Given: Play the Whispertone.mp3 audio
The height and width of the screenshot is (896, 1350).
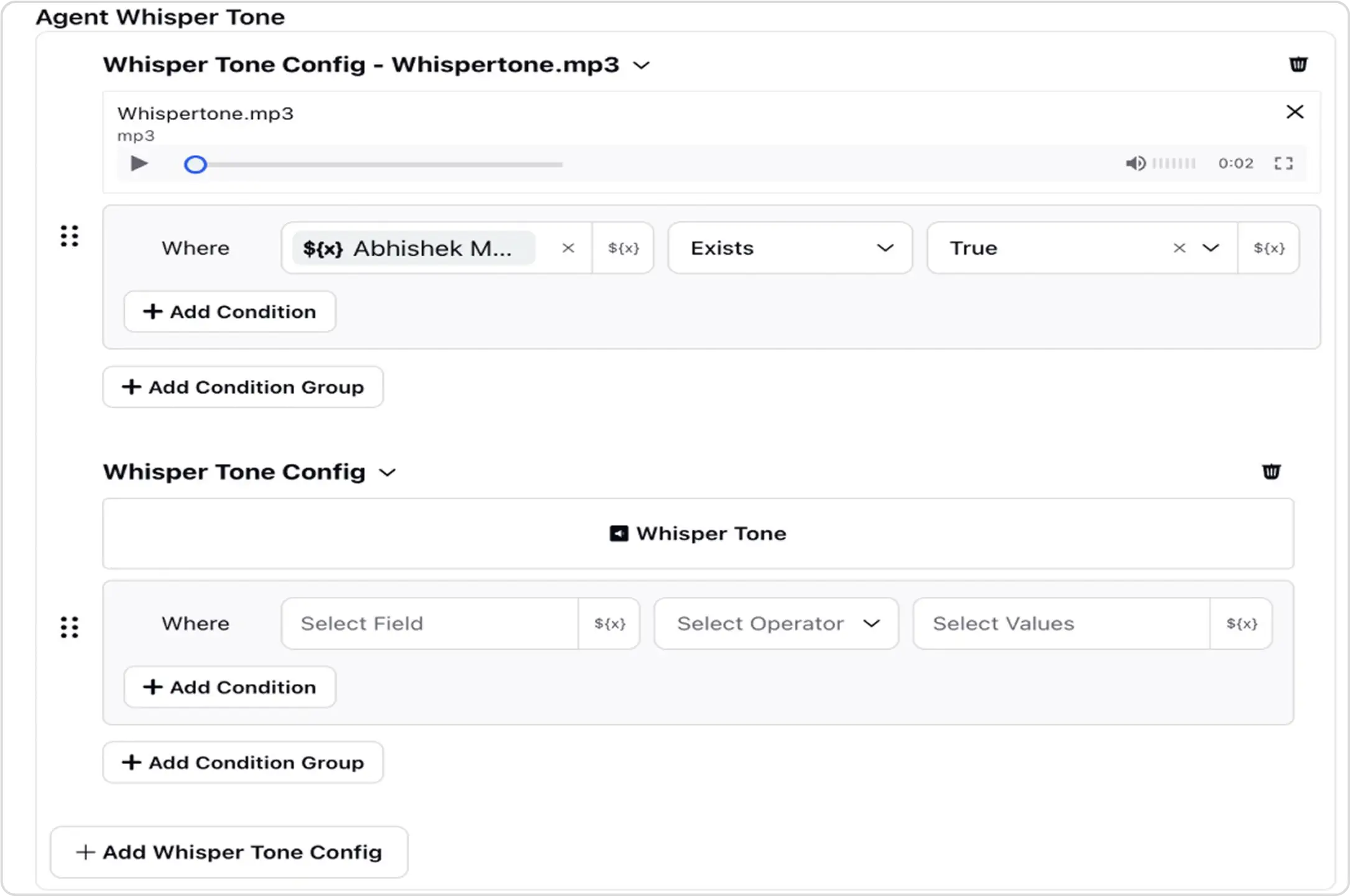Looking at the screenshot, I should coord(139,164).
